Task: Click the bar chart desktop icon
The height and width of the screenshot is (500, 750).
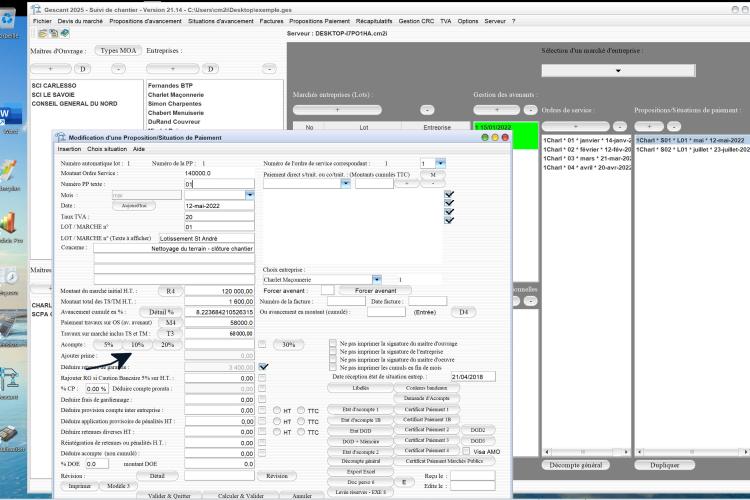Action: 8,223
